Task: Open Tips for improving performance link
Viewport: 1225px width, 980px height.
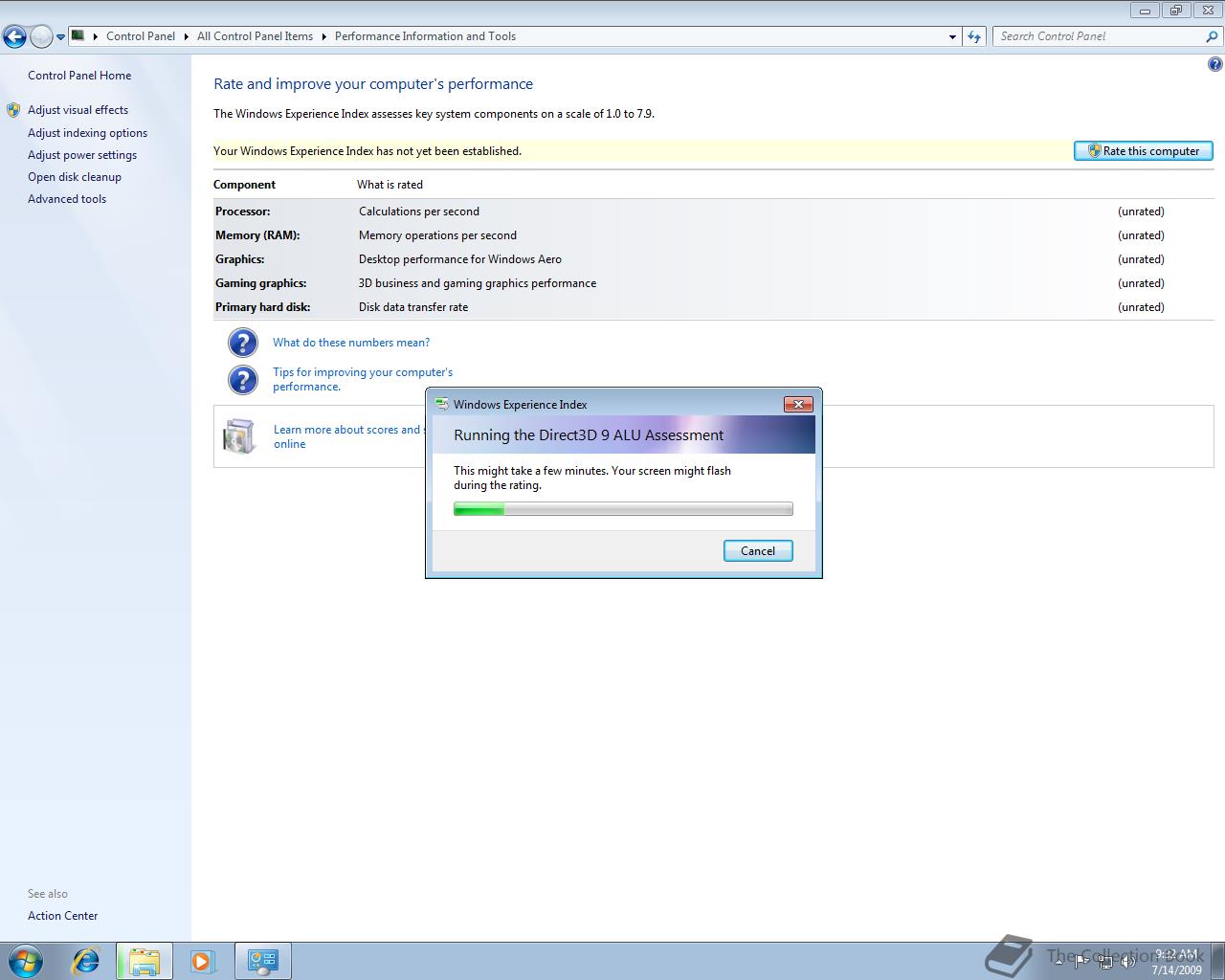Action: [x=363, y=379]
